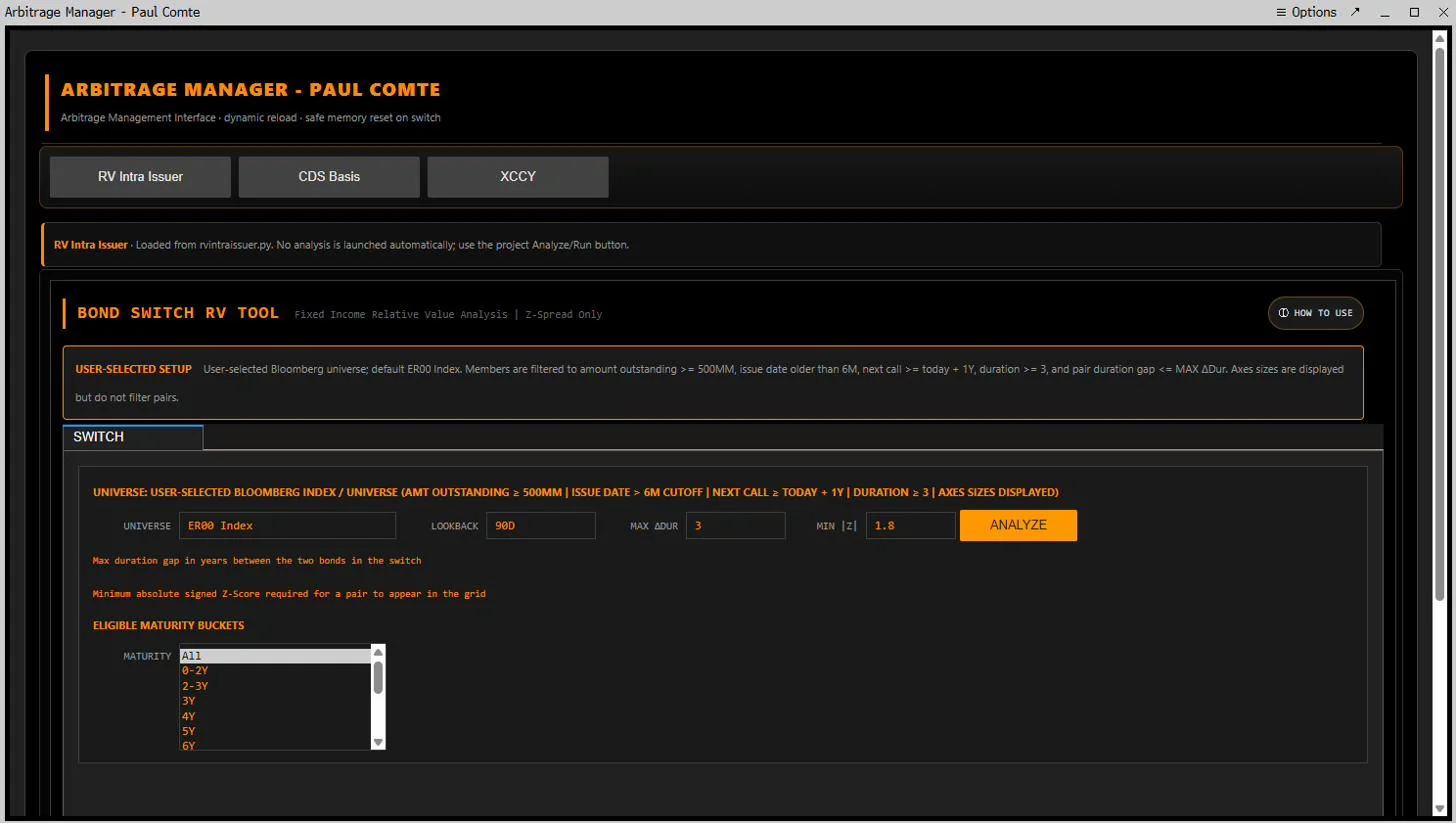Click the LOOKBACK input field
This screenshot has height=840, width=1456.
pyautogui.click(x=541, y=525)
